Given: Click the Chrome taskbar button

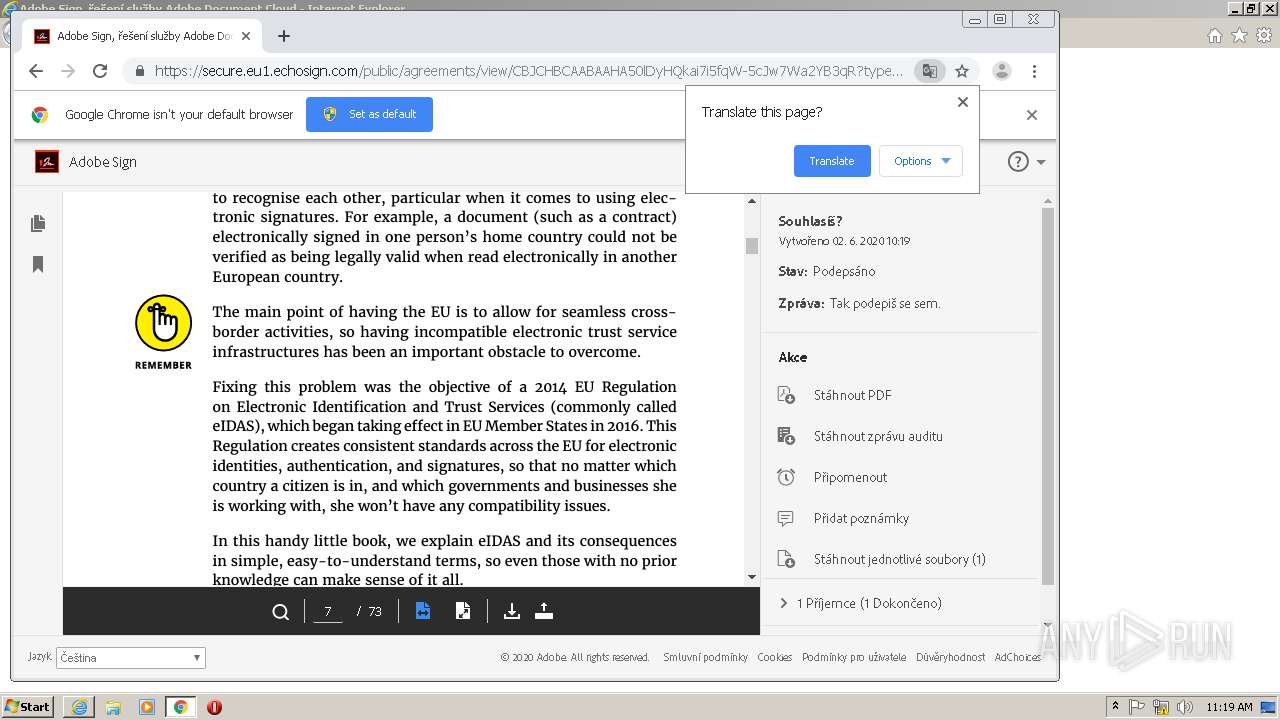Looking at the screenshot, I should 181,707.
